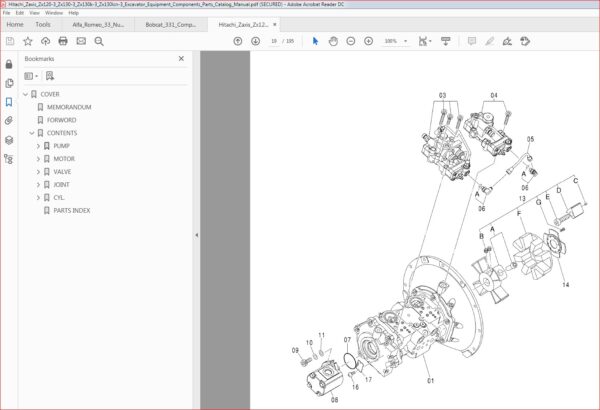Jump to PARTS INDEX bookmark
This screenshot has width=600, height=410.
coord(72,211)
